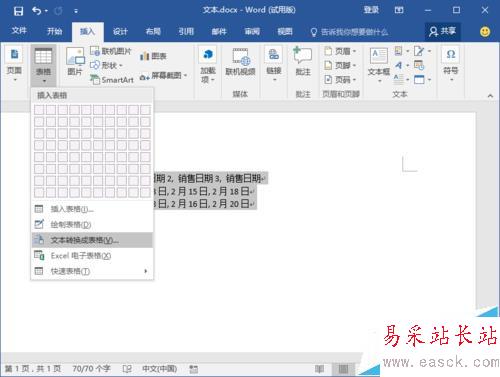Click the Tell me what you want search box
The image size is (500, 377).
(x=349, y=32)
